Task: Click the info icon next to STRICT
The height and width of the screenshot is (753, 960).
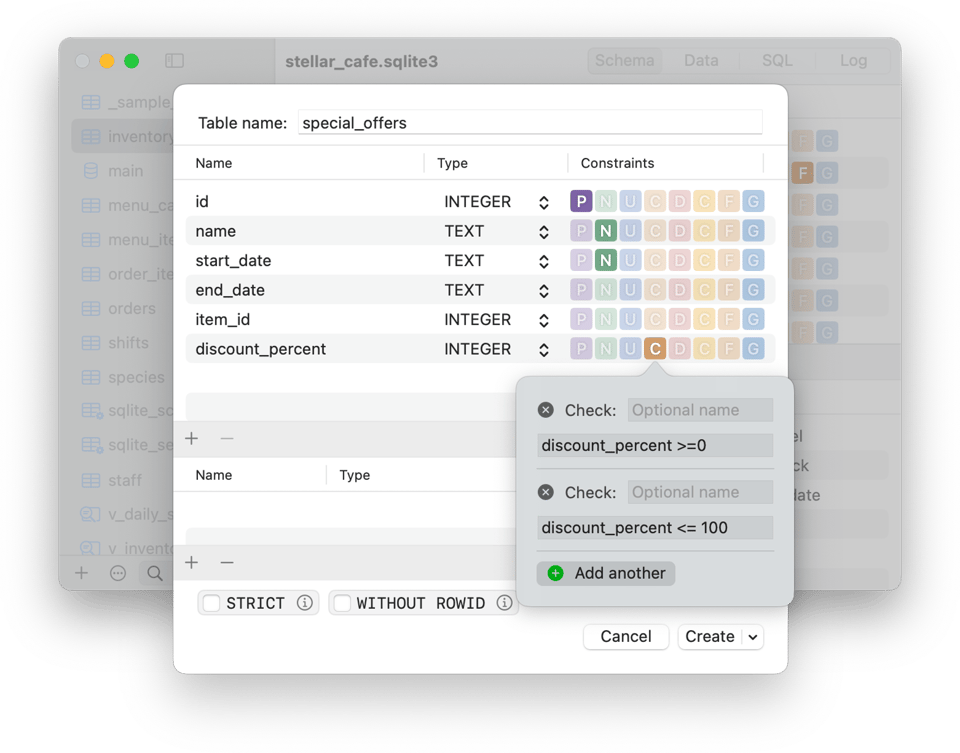Action: 305,603
